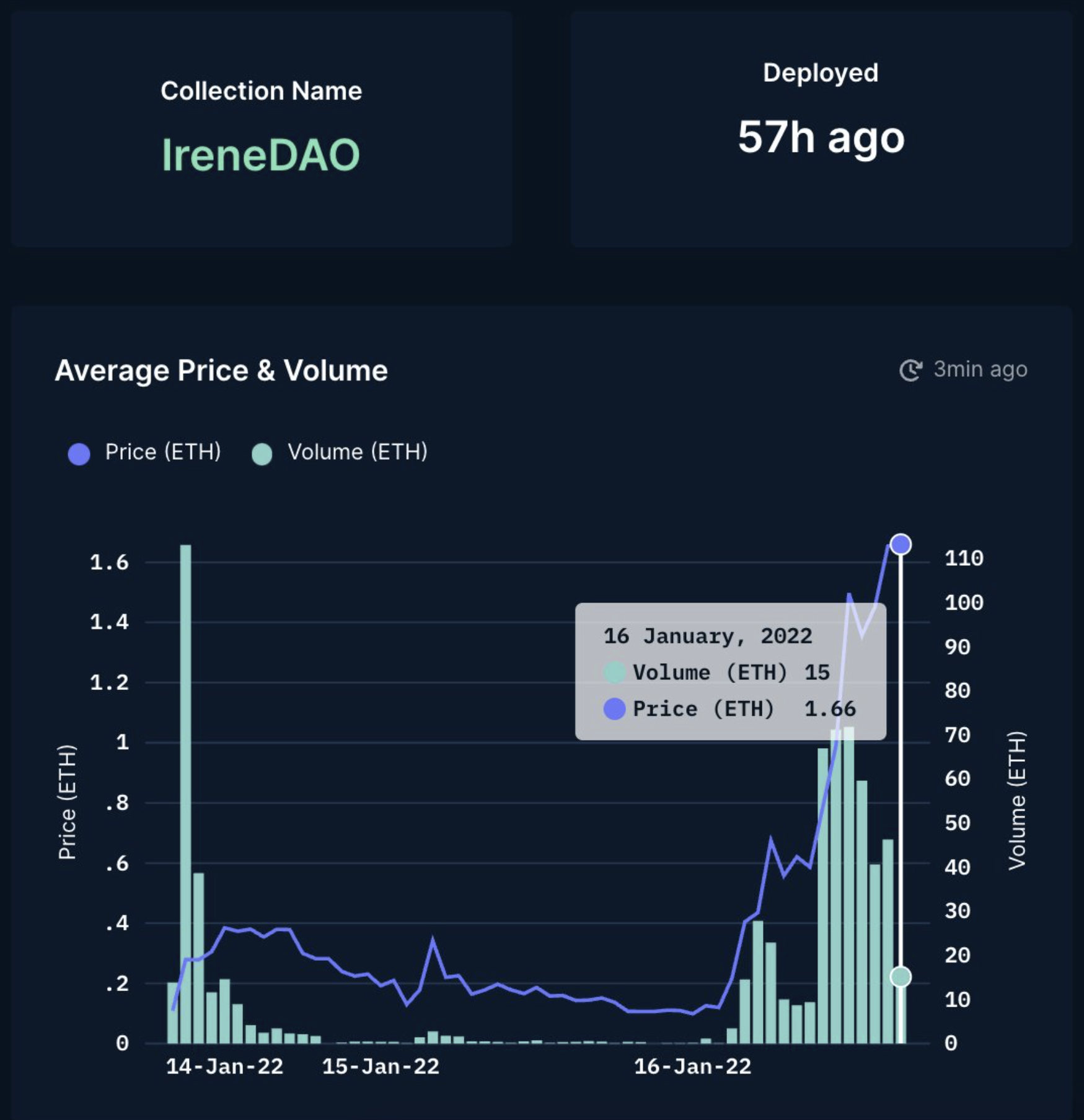
Task: Open the IreneDAO collection link
Action: [x=260, y=155]
